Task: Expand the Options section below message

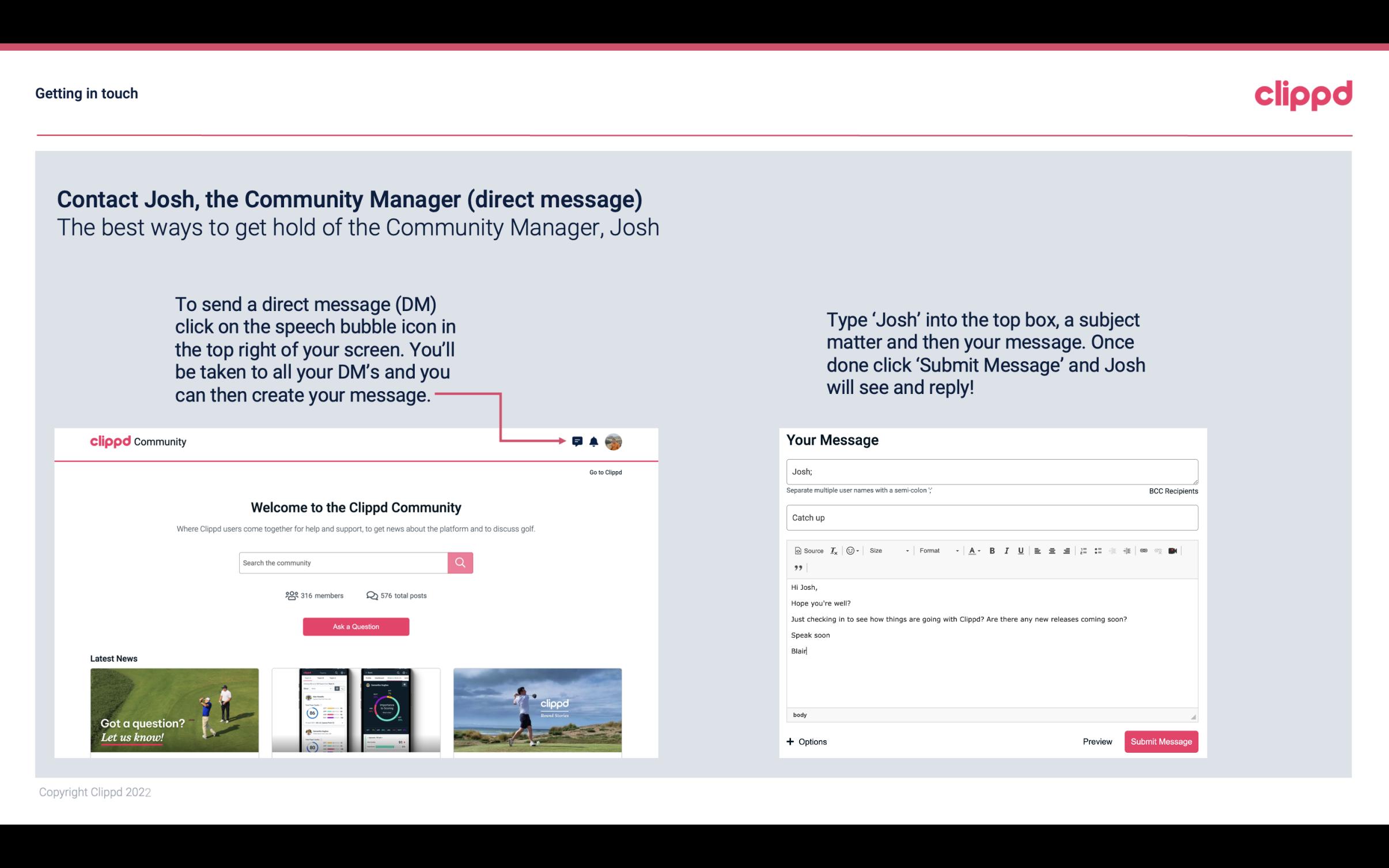Action: (x=807, y=741)
